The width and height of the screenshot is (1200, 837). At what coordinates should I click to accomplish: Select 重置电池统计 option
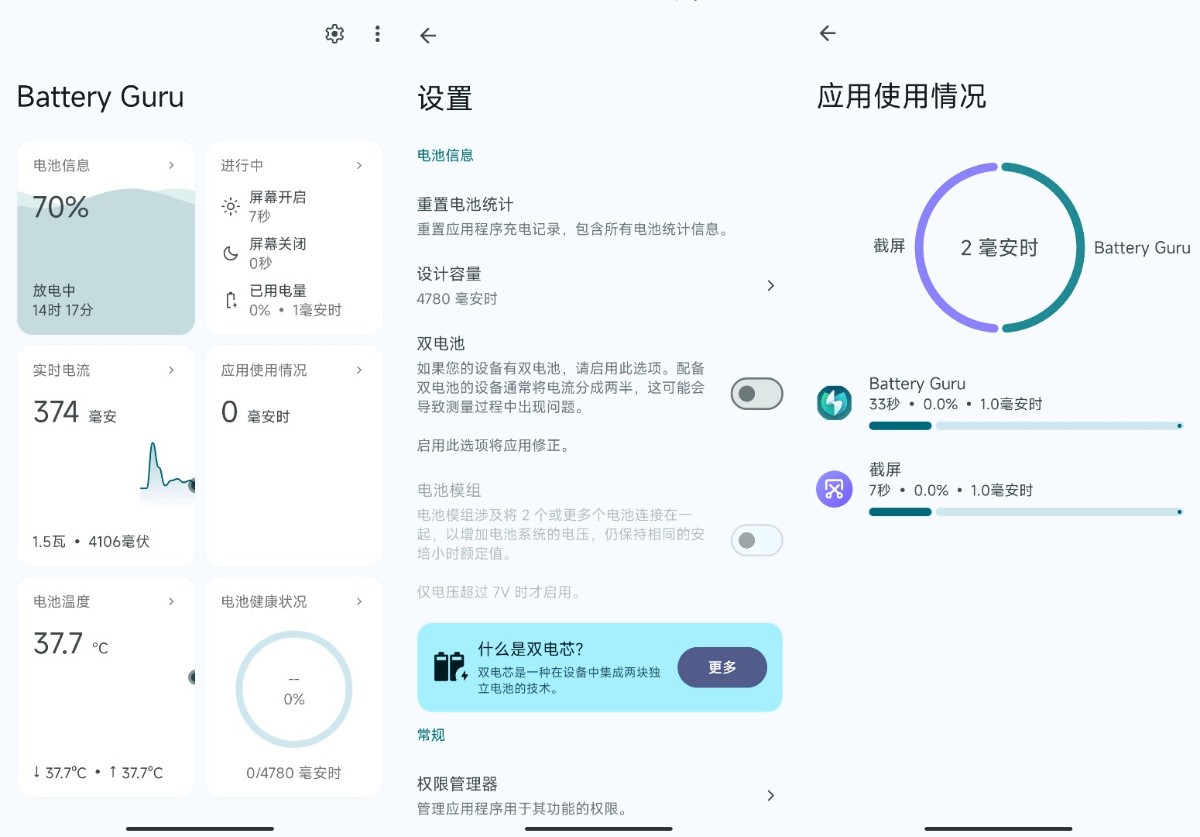pyautogui.click(x=599, y=216)
